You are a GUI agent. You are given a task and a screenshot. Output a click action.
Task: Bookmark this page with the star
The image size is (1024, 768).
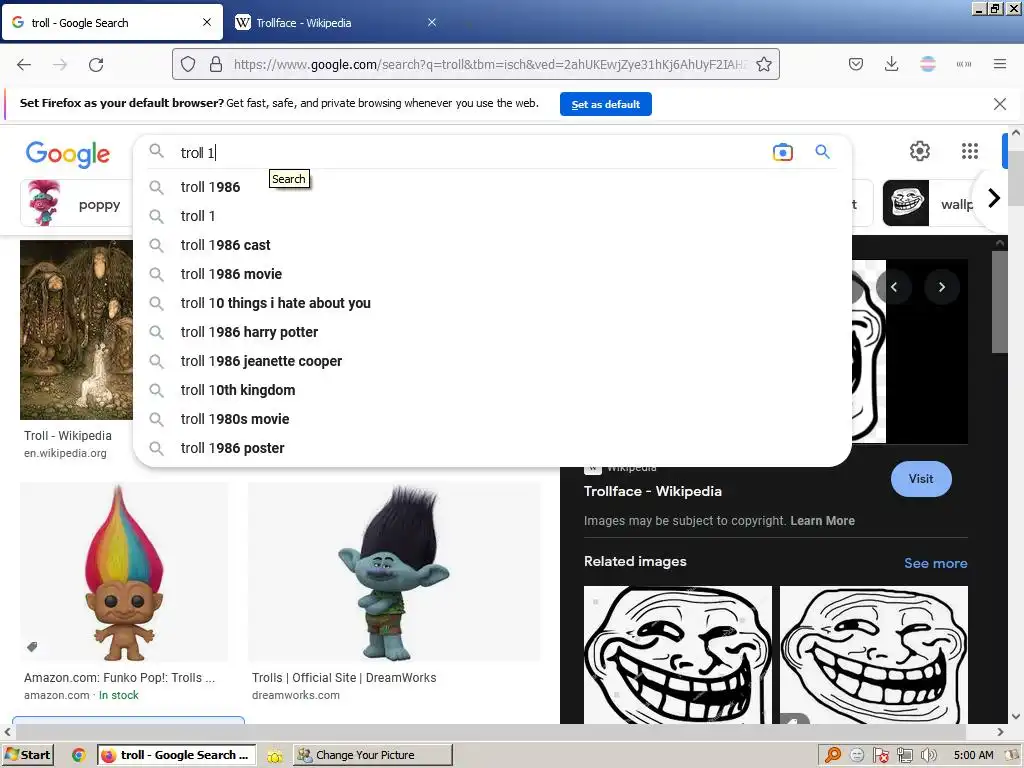[x=763, y=64]
